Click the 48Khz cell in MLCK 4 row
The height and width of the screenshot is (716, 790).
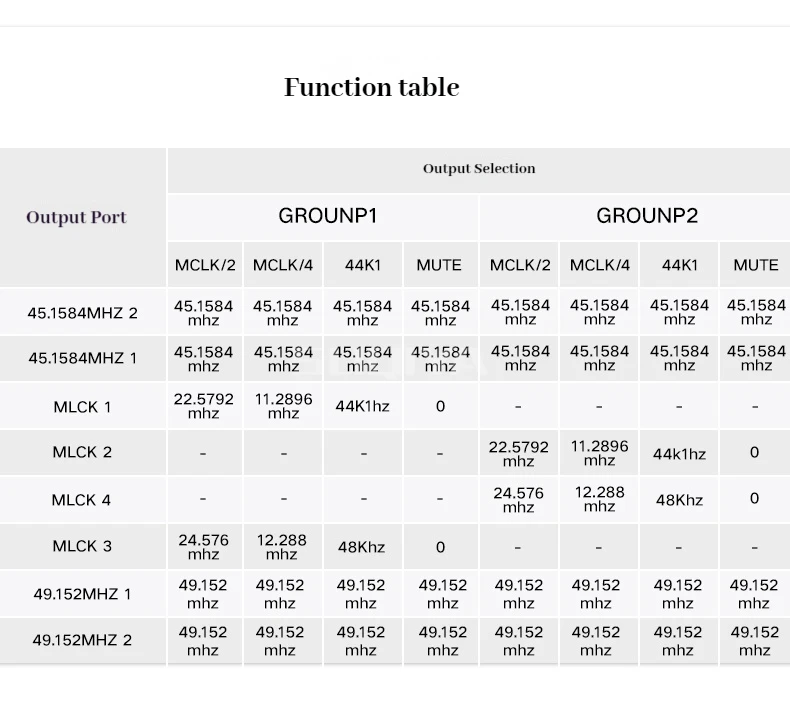(x=679, y=500)
